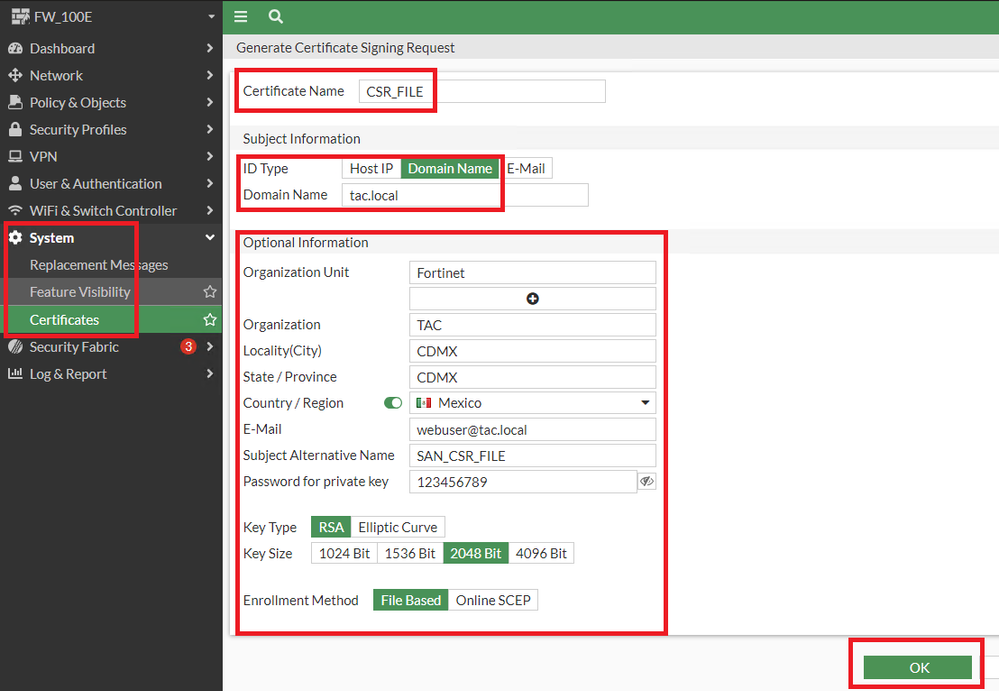Add another Organization Unit with plus icon

point(532,298)
